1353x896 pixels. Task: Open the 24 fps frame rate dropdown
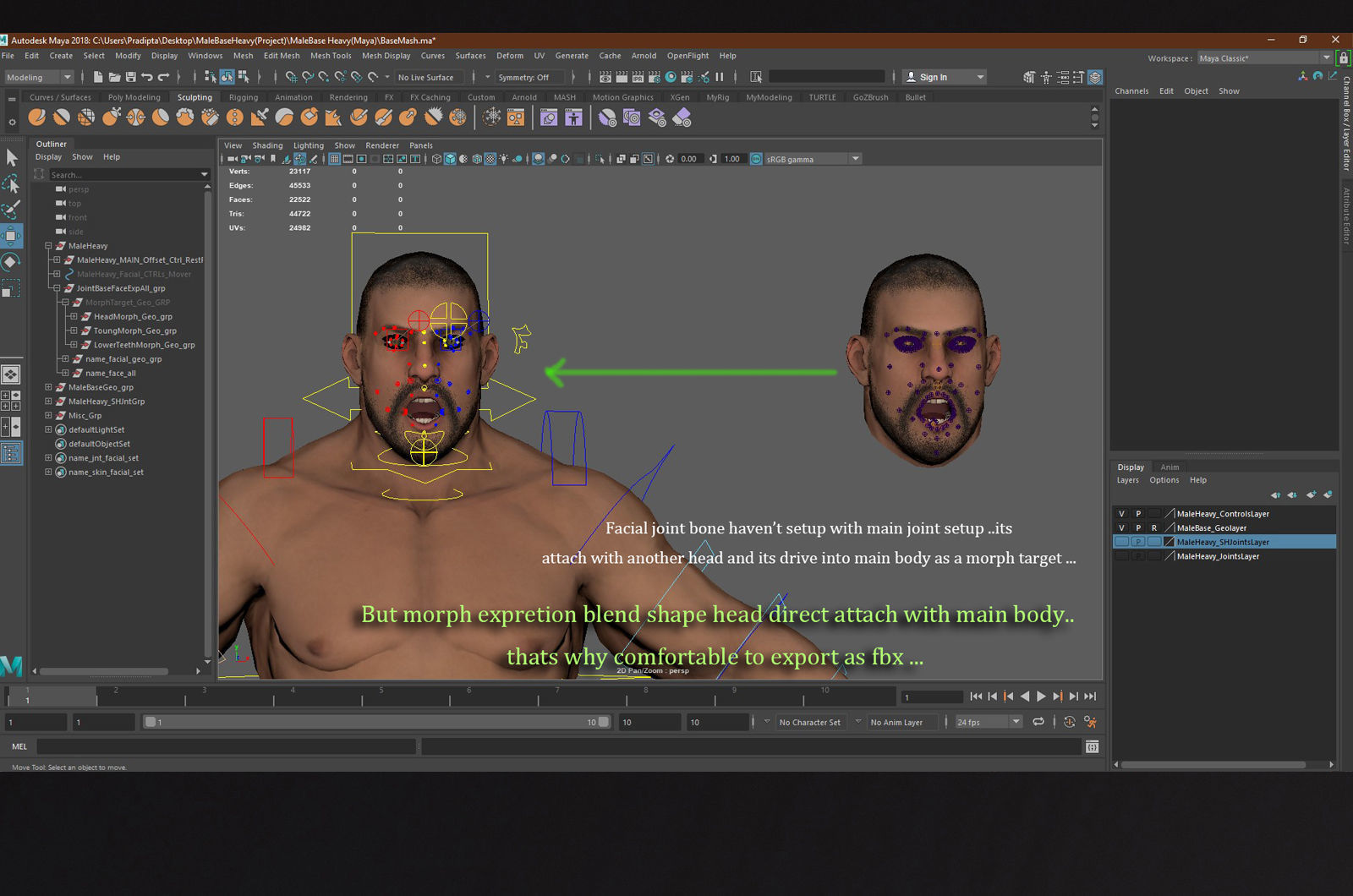point(989,722)
